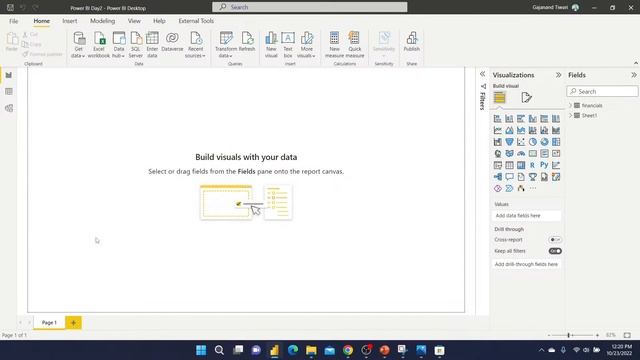
Task: Toggle Cross-report drill through switch
Action: point(555,240)
